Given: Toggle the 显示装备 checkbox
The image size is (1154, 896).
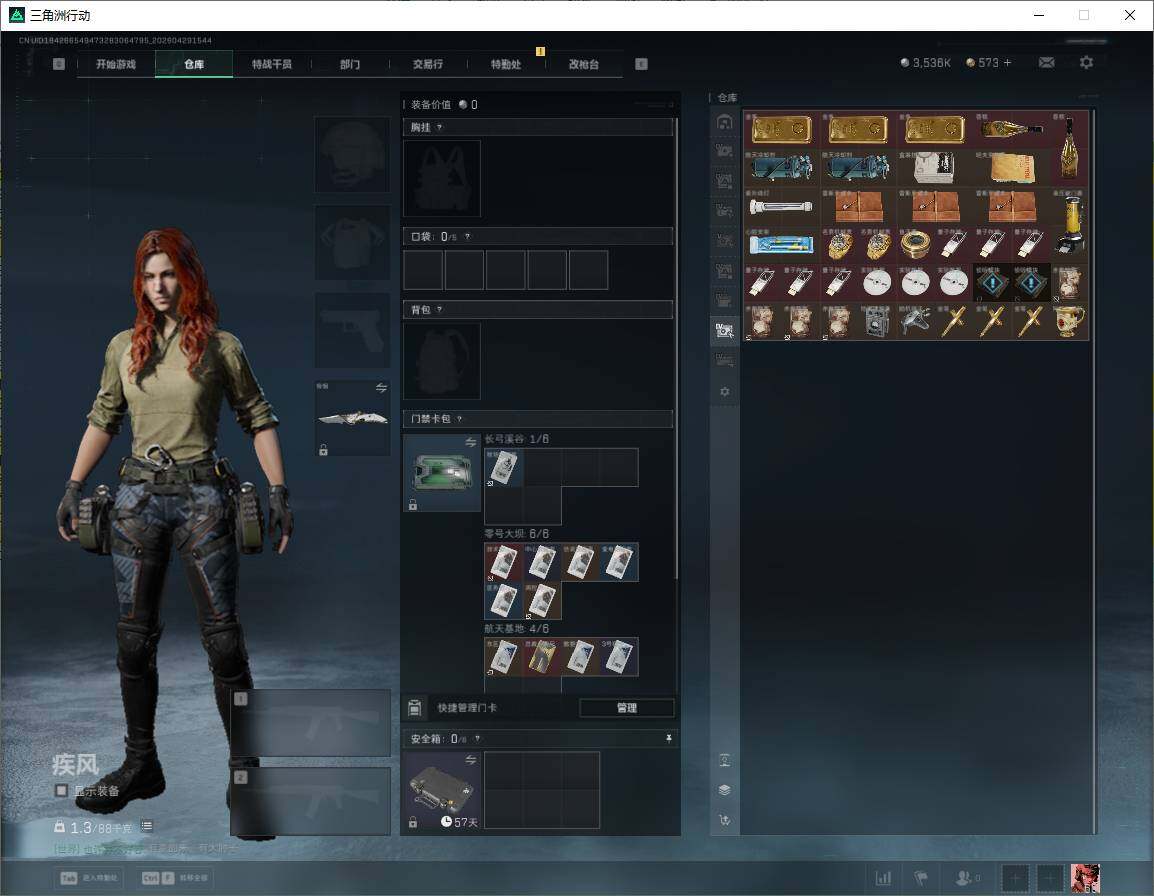Looking at the screenshot, I should [x=62, y=791].
